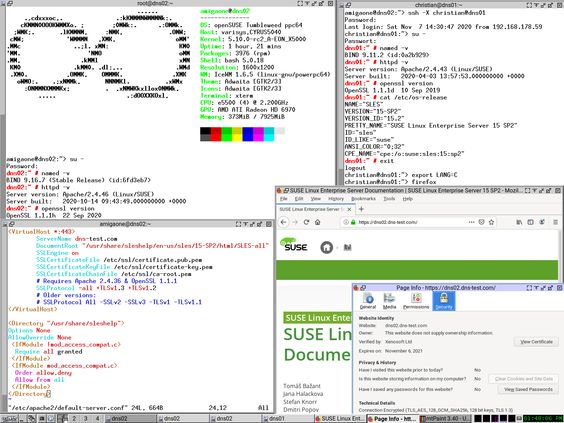Click 'Verified by: Xenosoft Ltd' text
This screenshot has height=423, width=564.
[x=385, y=342]
